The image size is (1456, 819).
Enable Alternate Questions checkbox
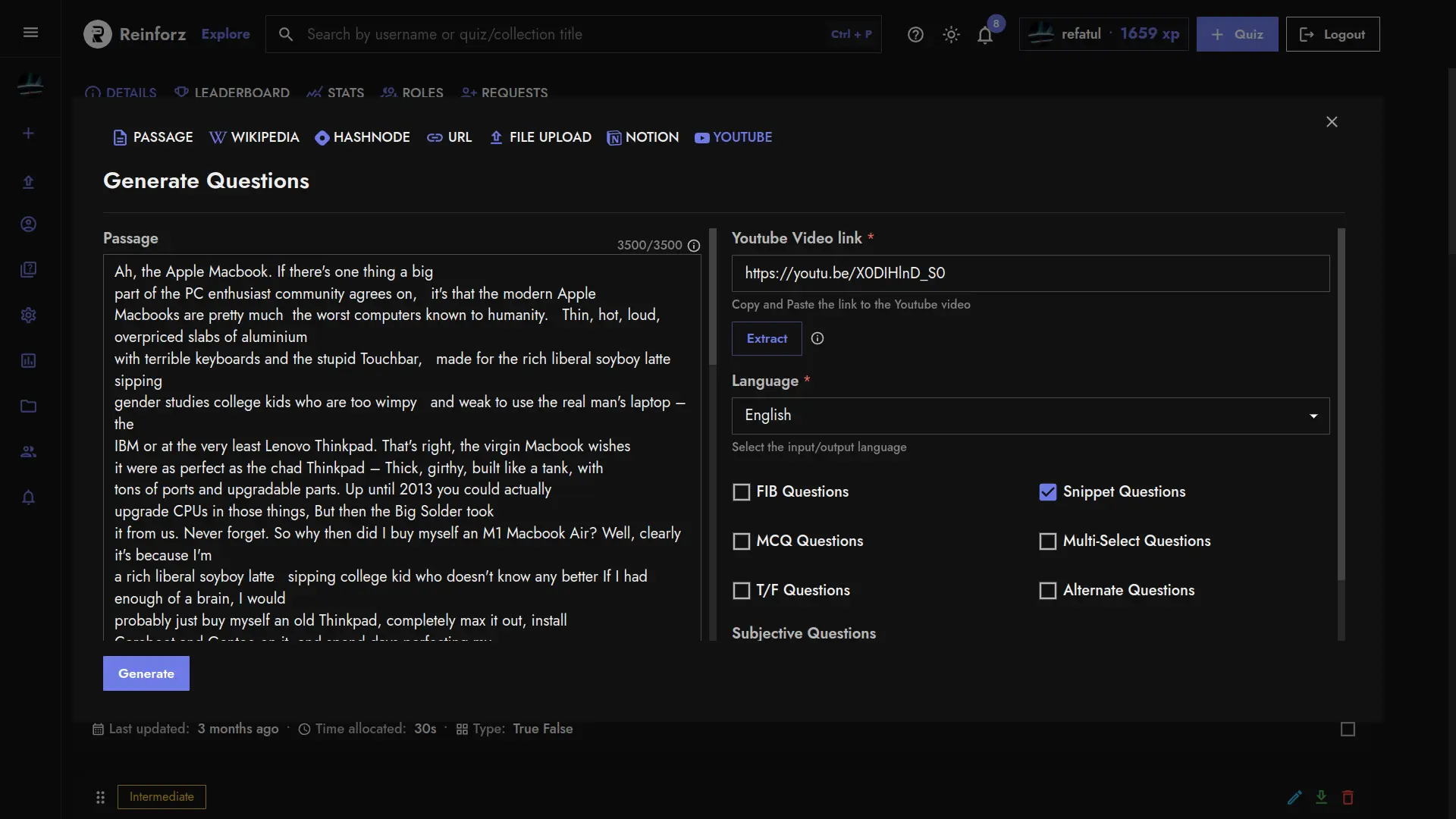click(1047, 591)
